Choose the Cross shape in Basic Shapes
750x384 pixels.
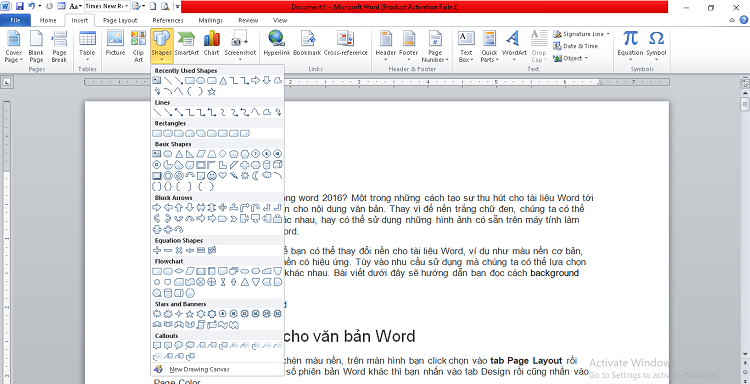244,165
